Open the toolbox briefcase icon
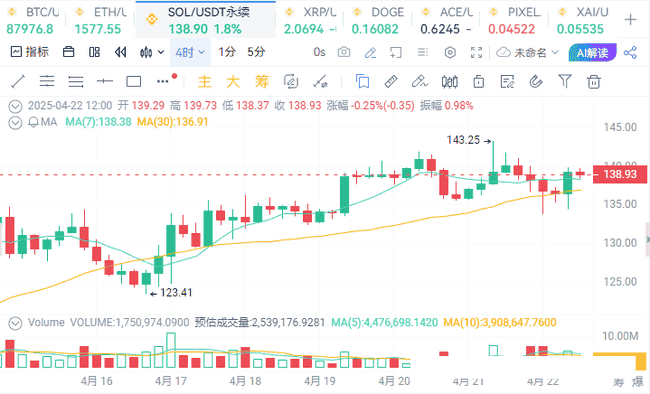 [68, 52]
